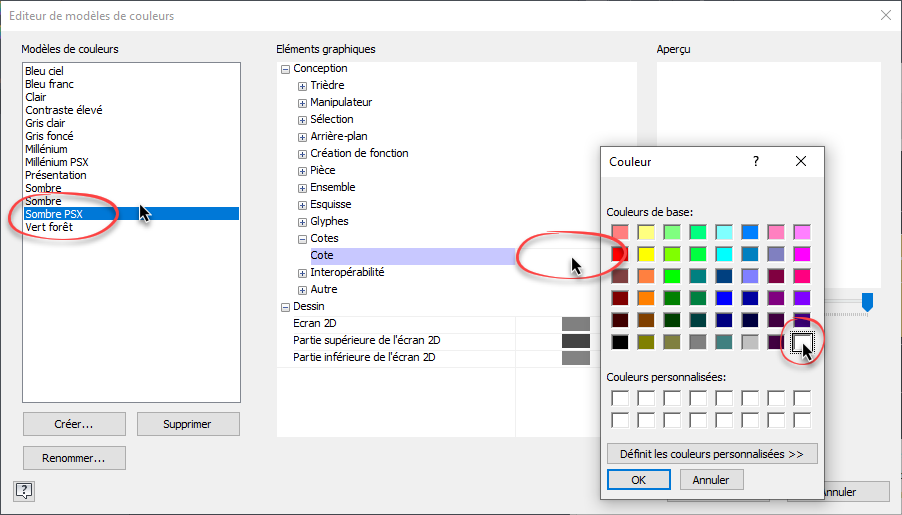Select the first custom color slot
Screen dimensions: 902x515
pos(620,398)
